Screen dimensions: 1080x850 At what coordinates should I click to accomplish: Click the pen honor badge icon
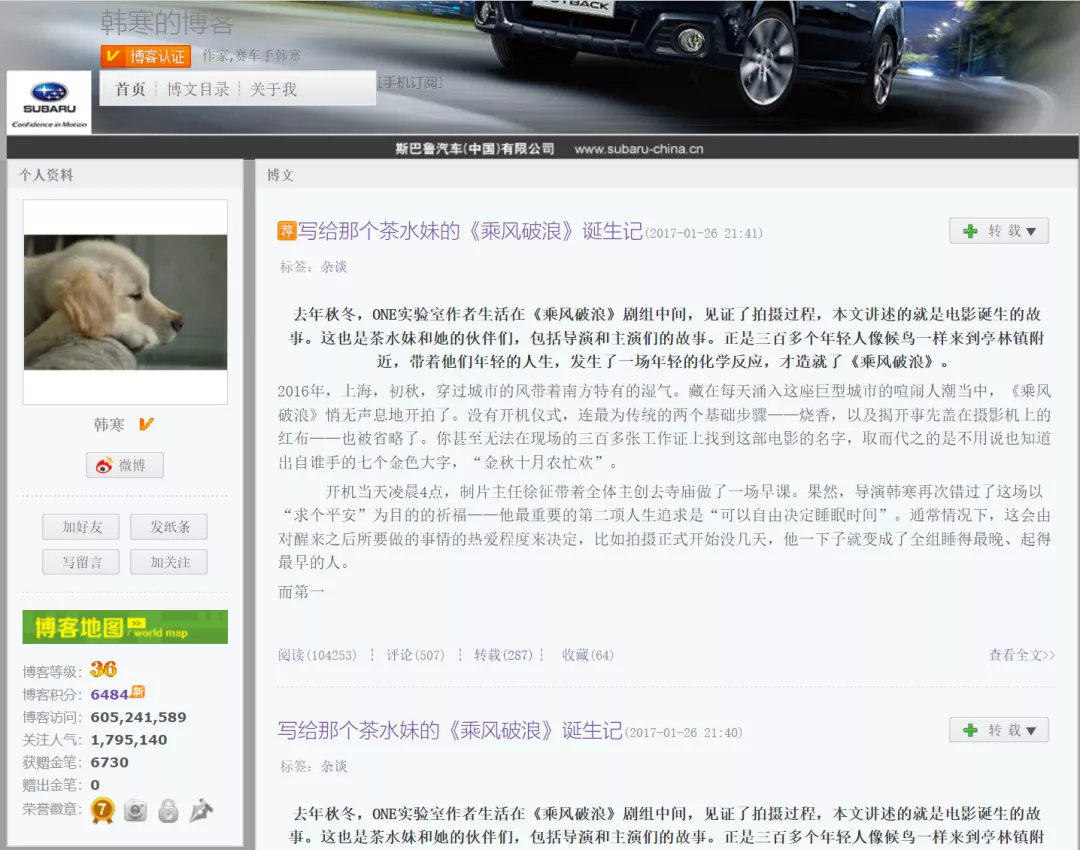coord(201,810)
